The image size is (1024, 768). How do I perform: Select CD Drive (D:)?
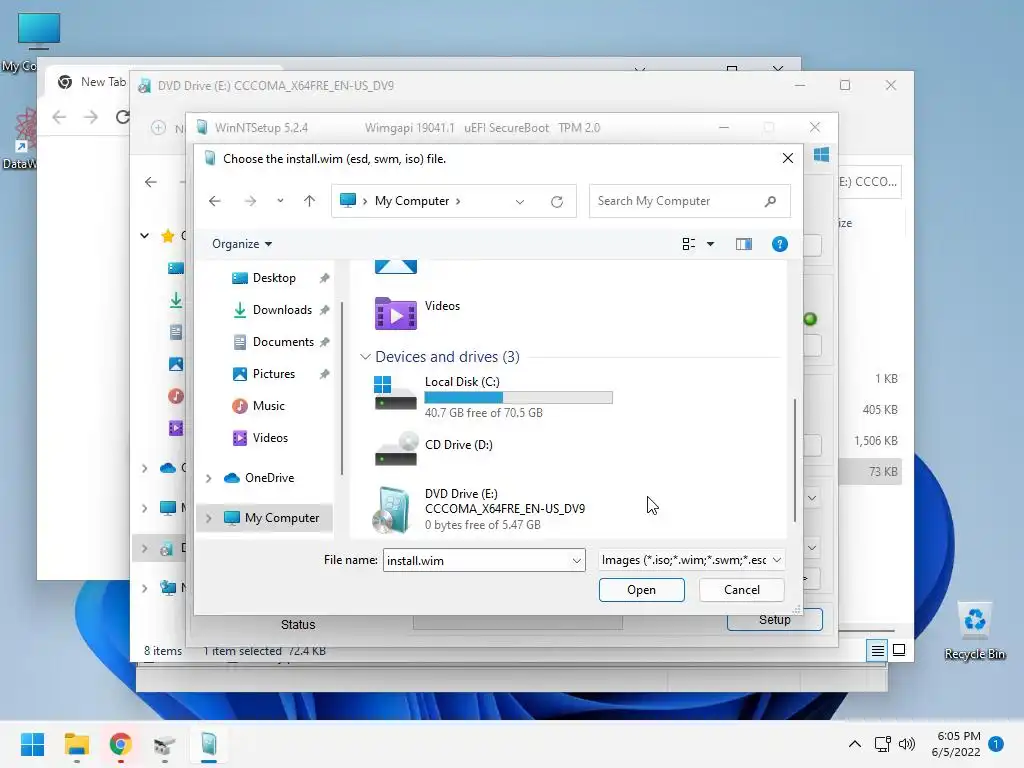coord(434,449)
